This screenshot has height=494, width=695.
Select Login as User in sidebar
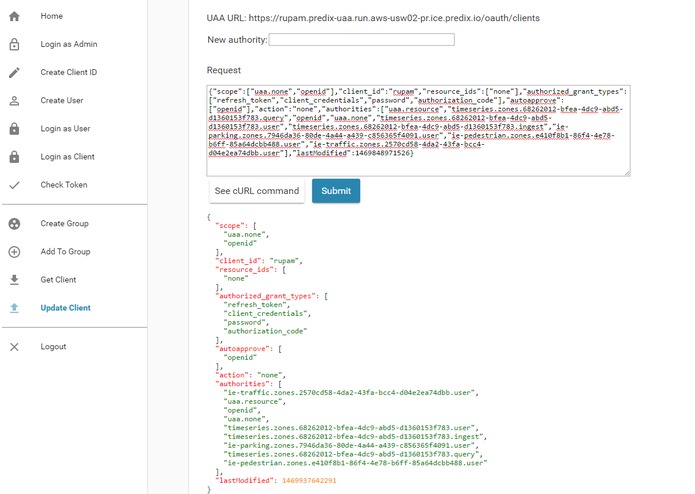coord(65,128)
